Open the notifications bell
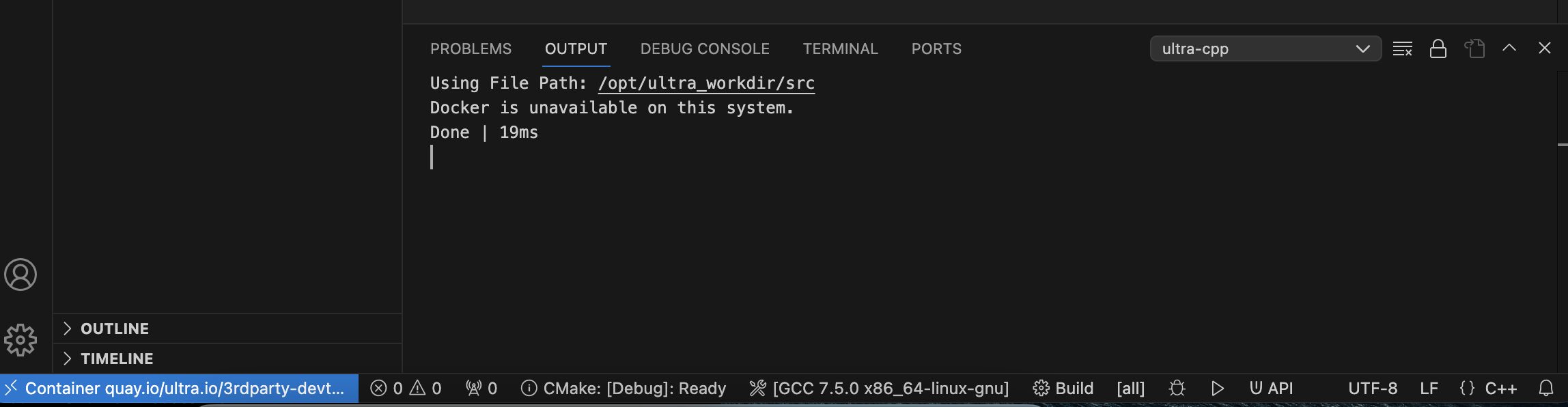This screenshot has height=407, width=1568. [x=1546, y=389]
